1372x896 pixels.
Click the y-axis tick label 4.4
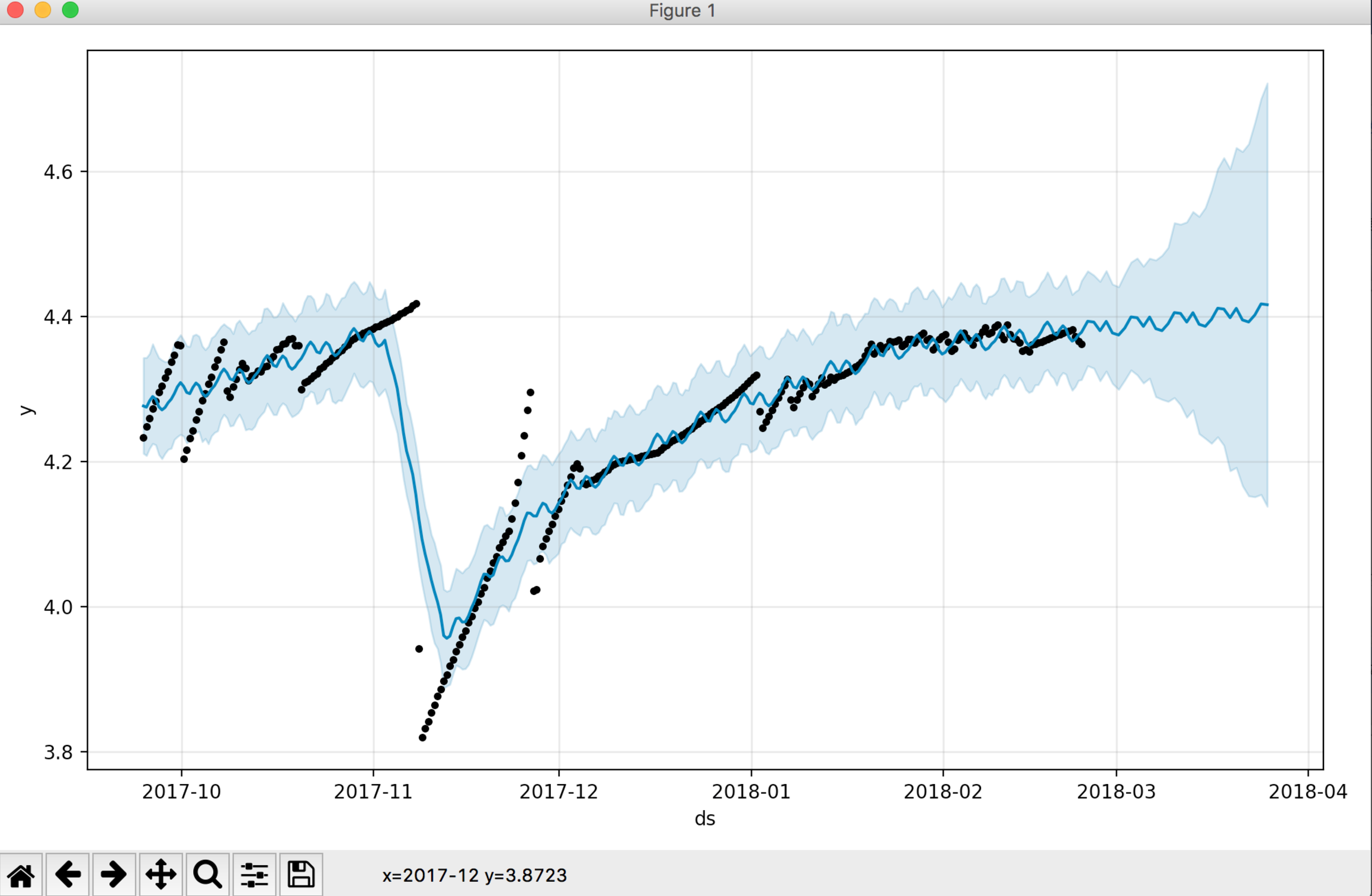coord(58,317)
